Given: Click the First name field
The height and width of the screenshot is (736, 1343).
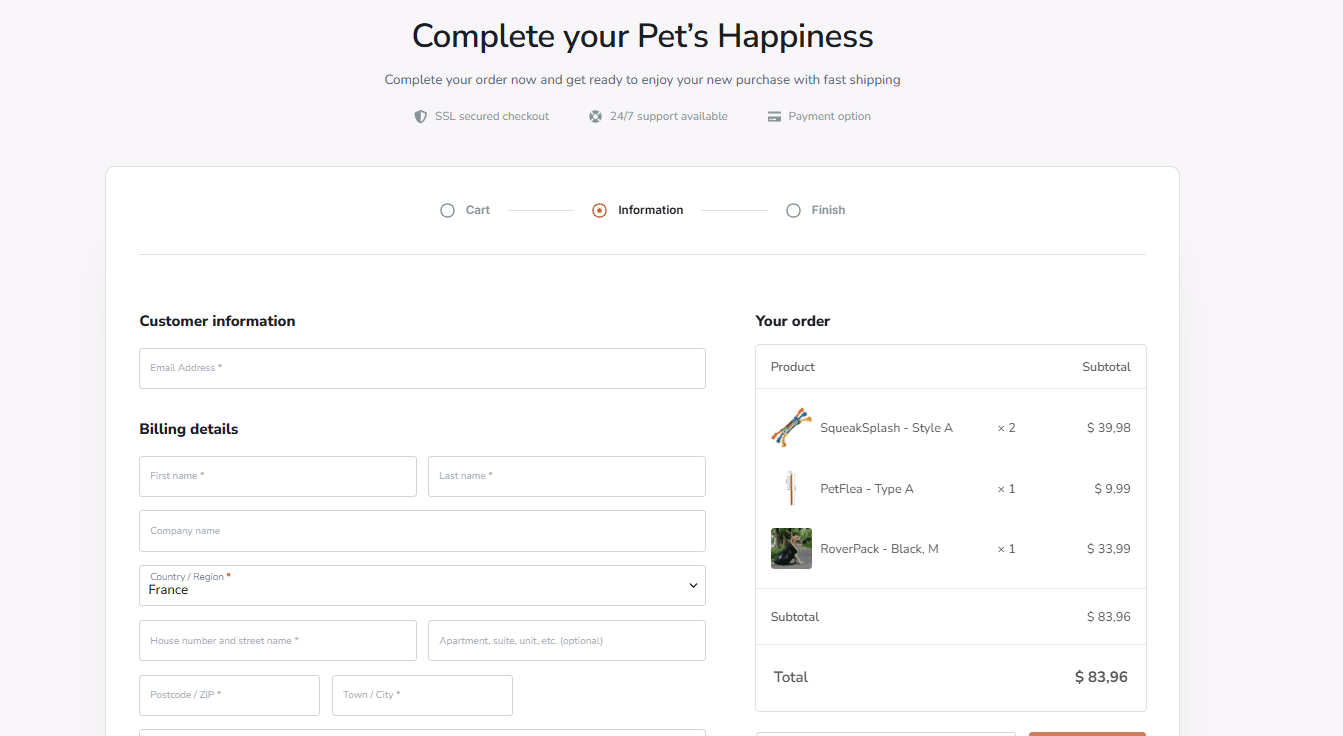Looking at the screenshot, I should click(x=277, y=476).
